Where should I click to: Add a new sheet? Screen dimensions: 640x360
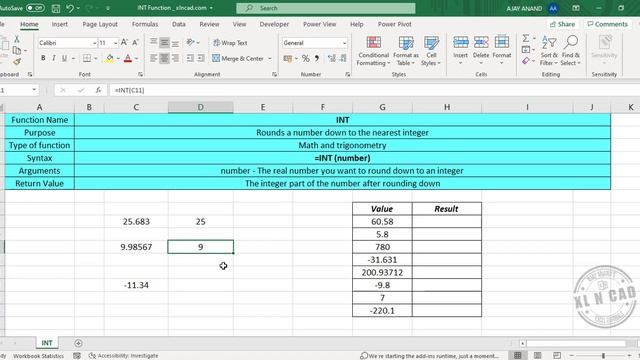(x=78, y=343)
